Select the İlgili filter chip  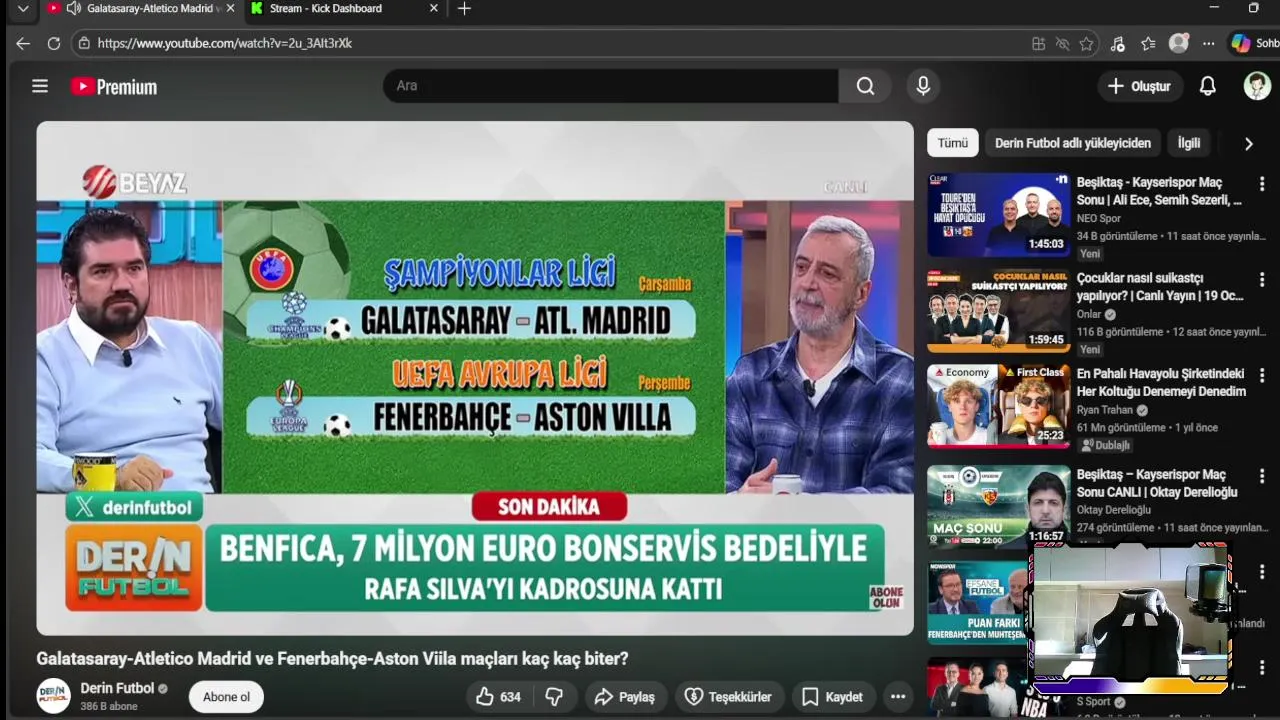(x=1189, y=143)
